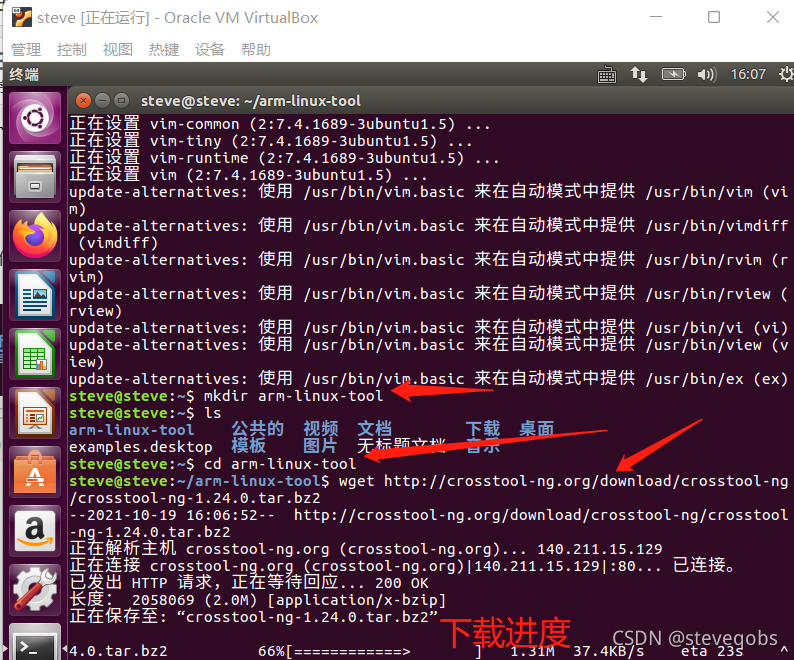Click the 下载 folder name

pyautogui.click(x=483, y=429)
